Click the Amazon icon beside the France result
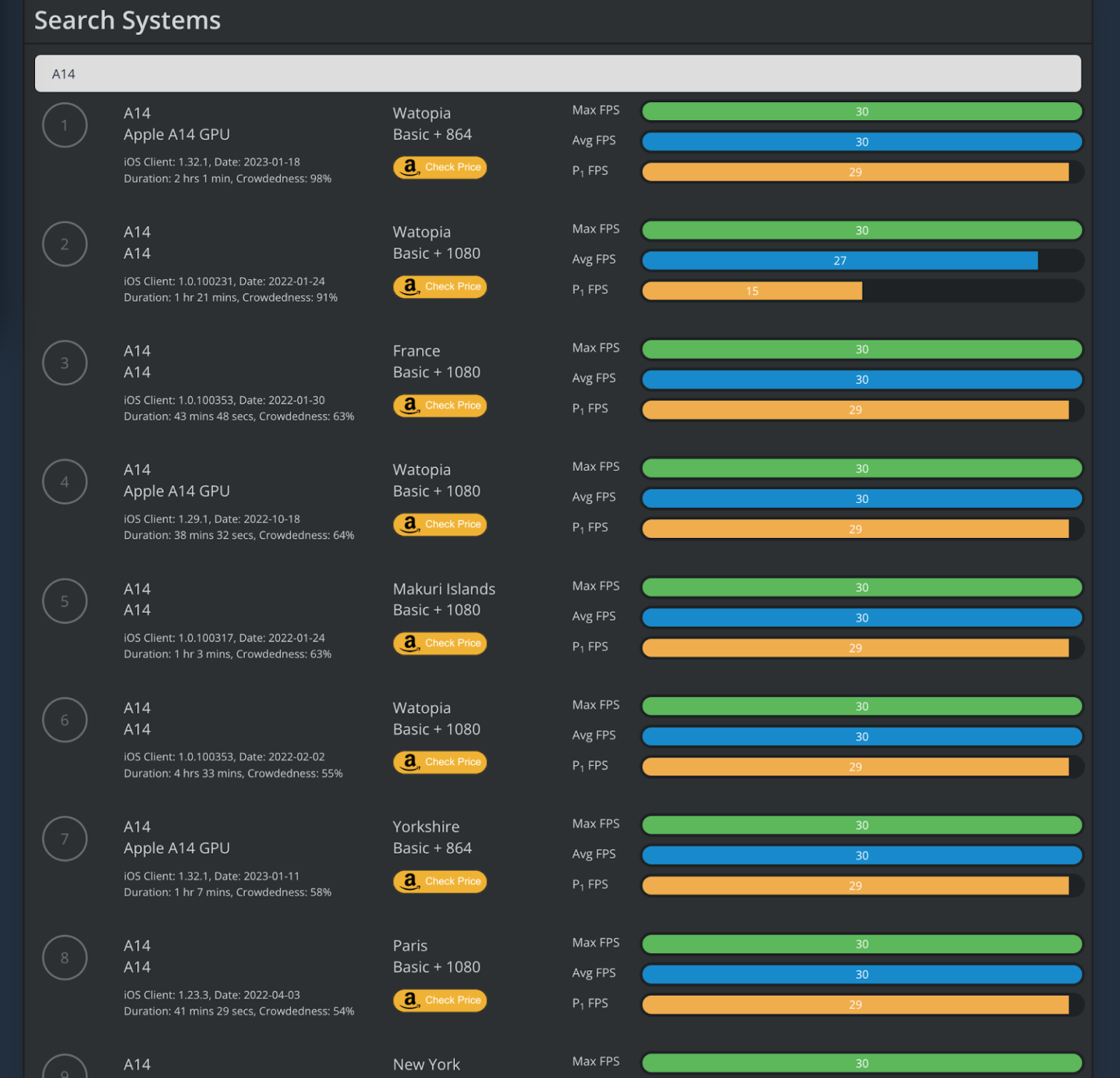Image resolution: width=1120 pixels, height=1078 pixels. click(x=410, y=405)
